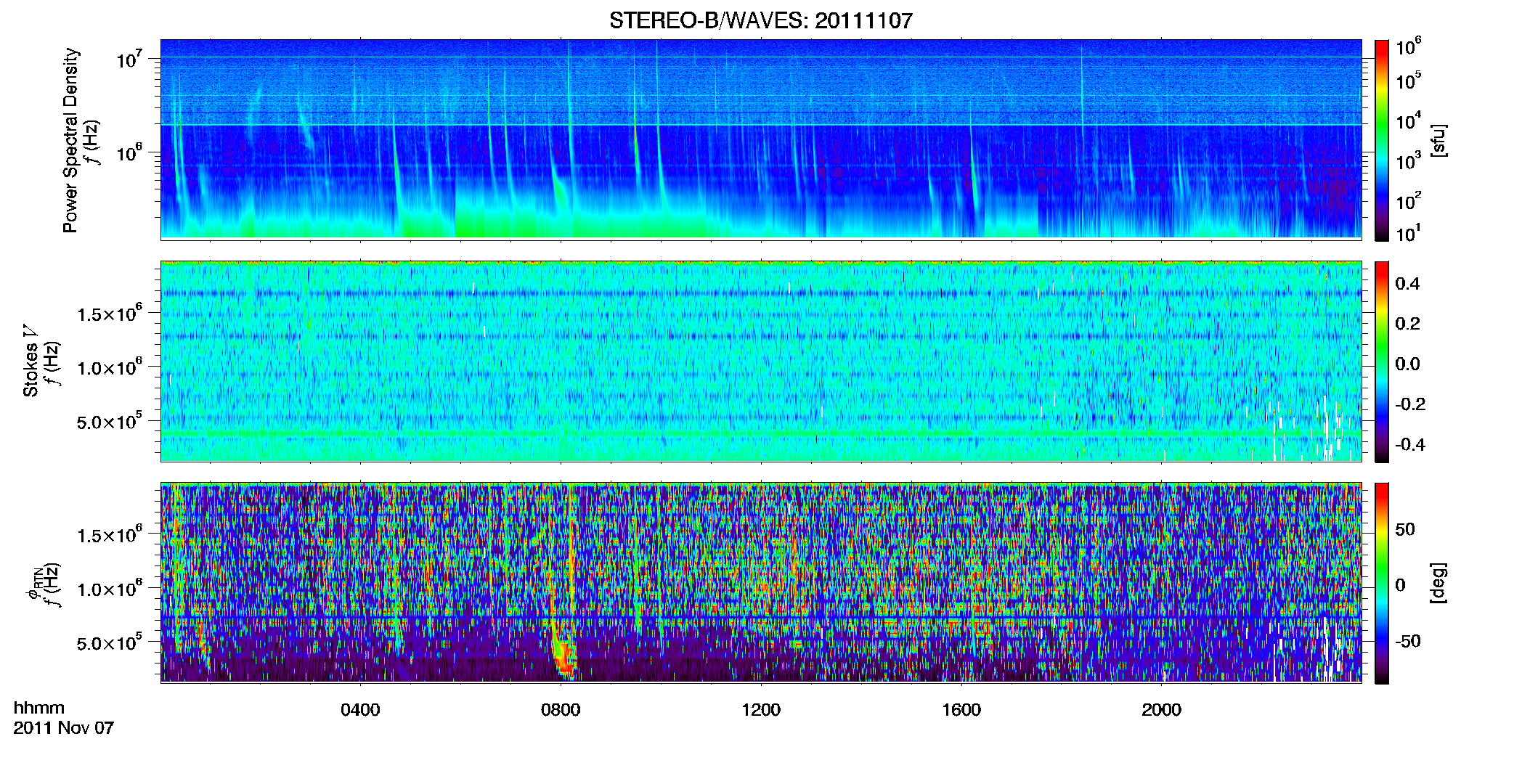Select the 0.2 label on Stokes color bar

1407,324
